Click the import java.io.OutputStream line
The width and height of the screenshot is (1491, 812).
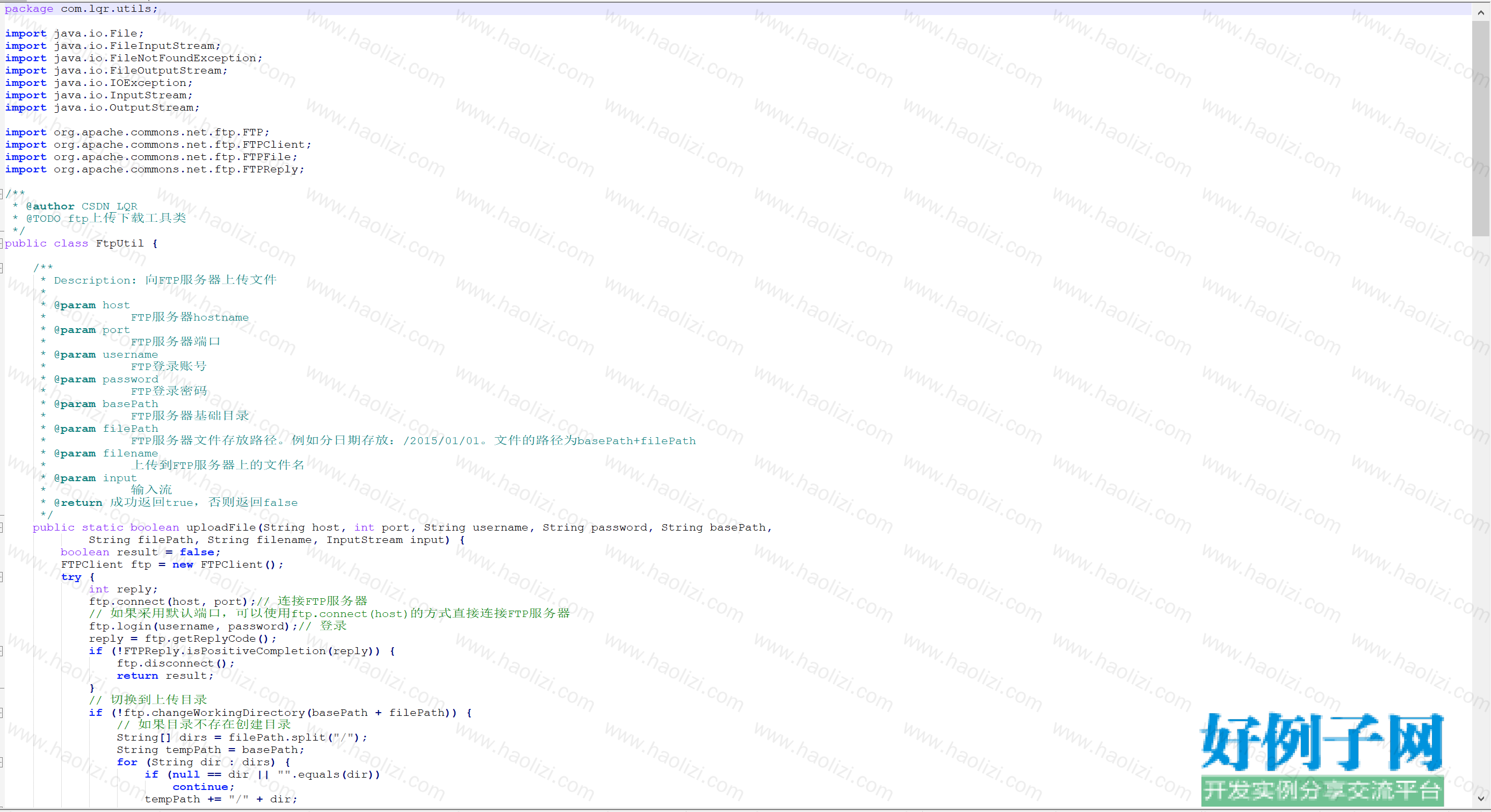[103, 107]
